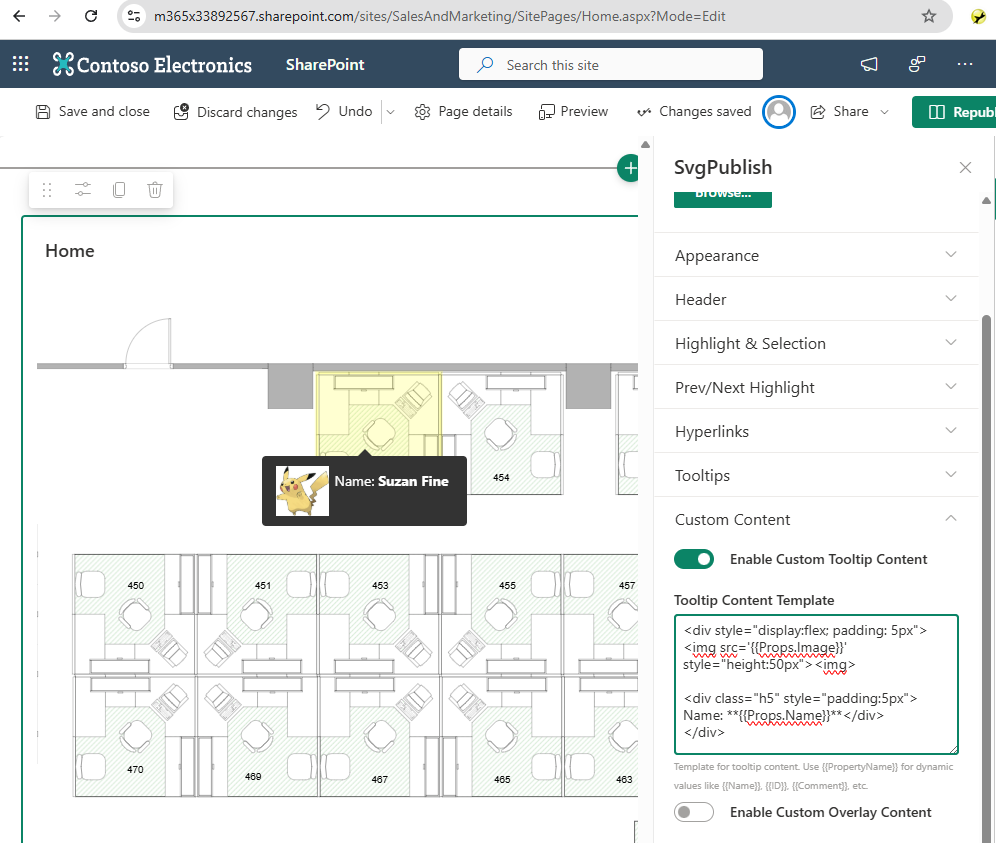The width and height of the screenshot is (996, 843).
Task: Click the Home page title
Action: [70, 251]
